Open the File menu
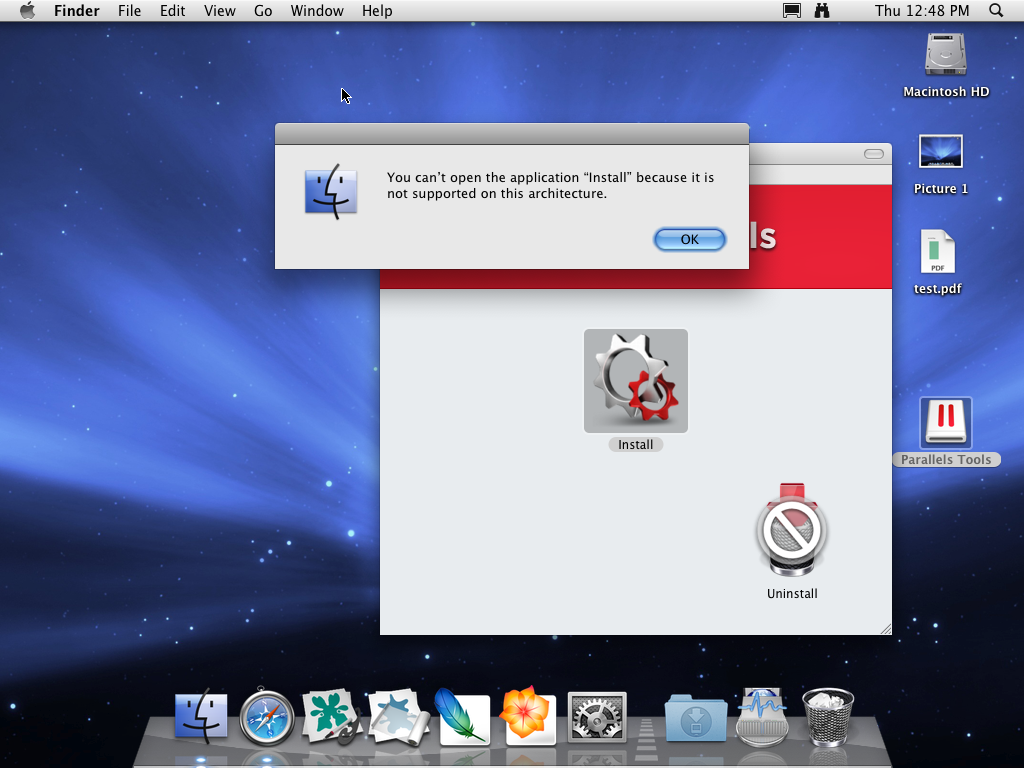The height and width of the screenshot is (768, 1024). [x=129, y=11]
